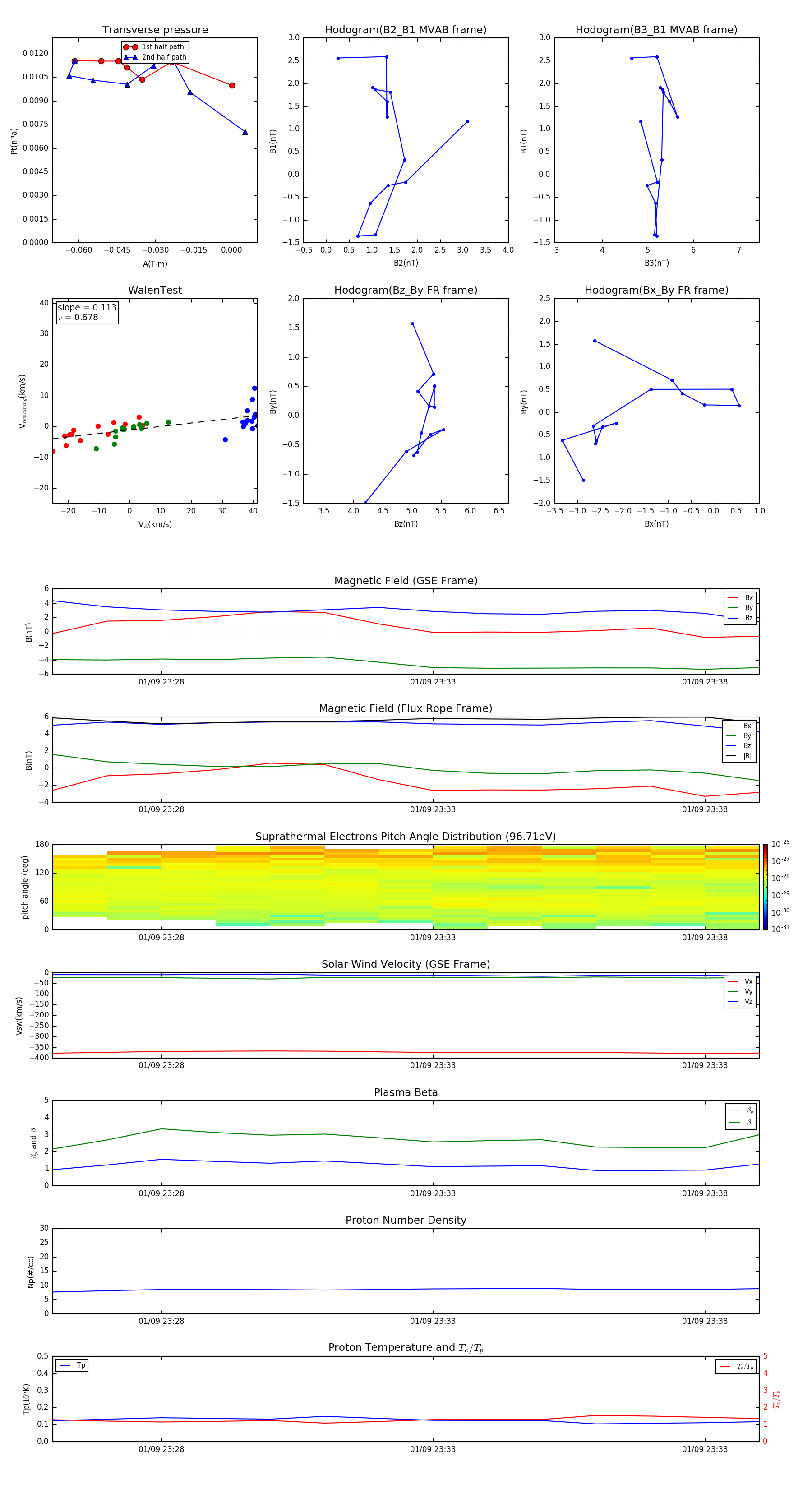Click 'Np(#/cc)' axis label
This screenshot has width=812, height=1489.
(31, 1272)
